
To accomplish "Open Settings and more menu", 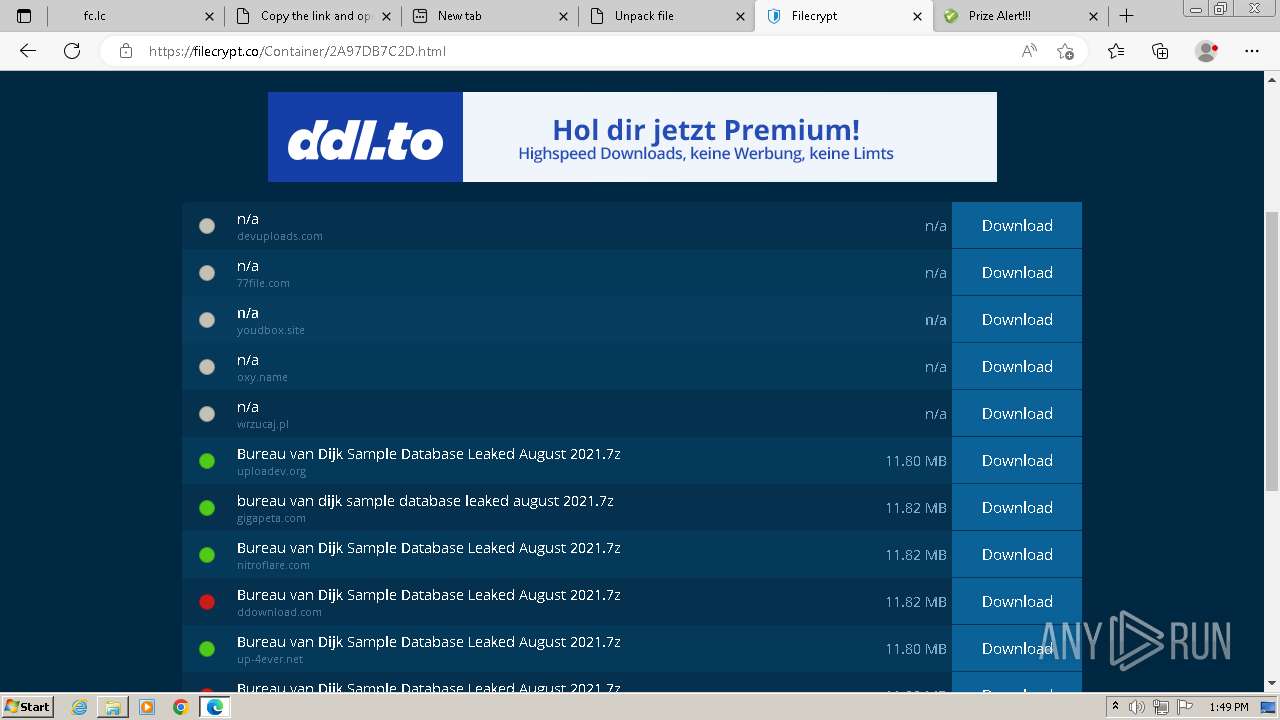I will click(1252, 51).
